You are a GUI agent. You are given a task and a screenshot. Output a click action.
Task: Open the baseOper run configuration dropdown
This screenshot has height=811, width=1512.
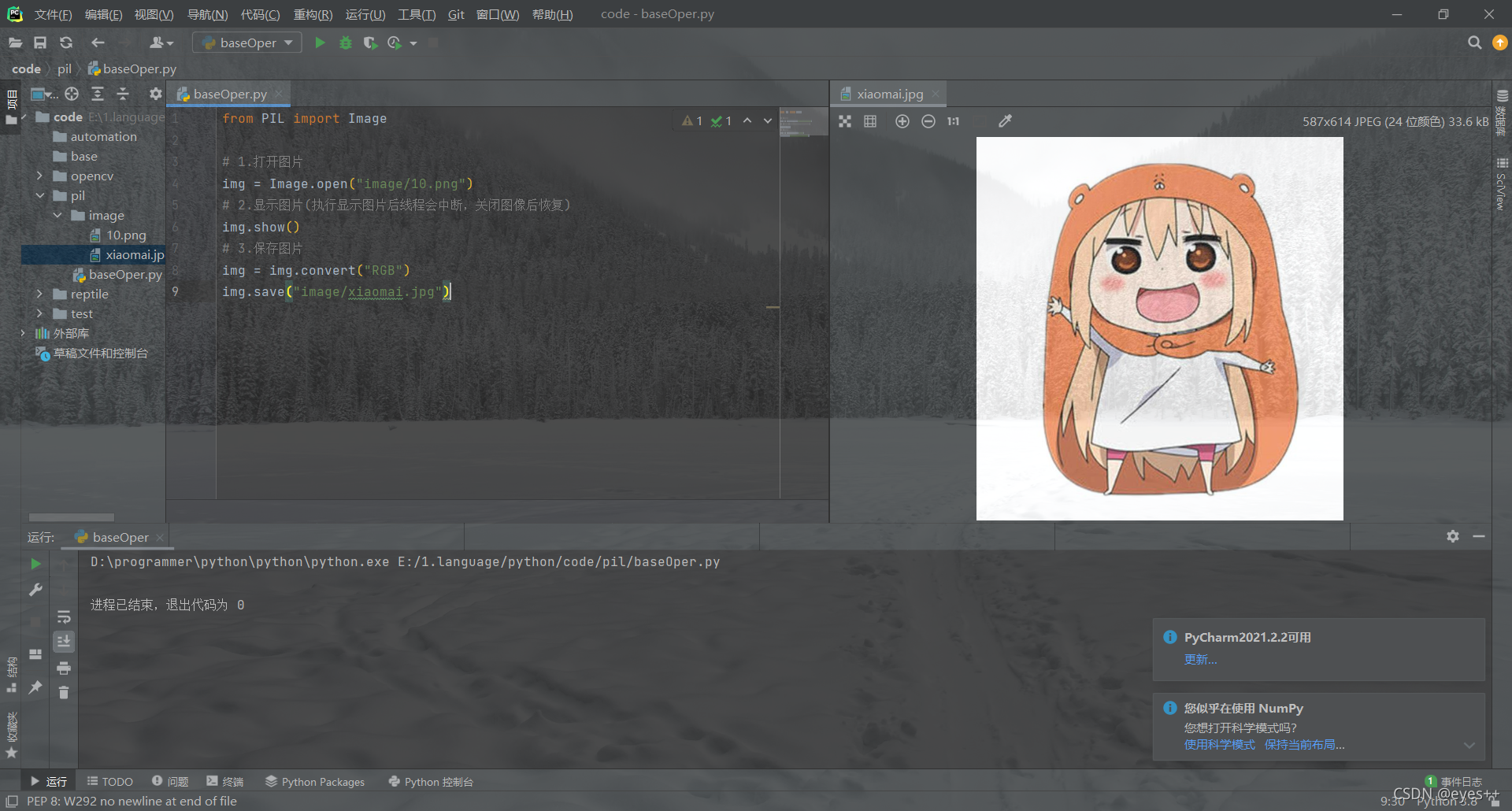247,43
